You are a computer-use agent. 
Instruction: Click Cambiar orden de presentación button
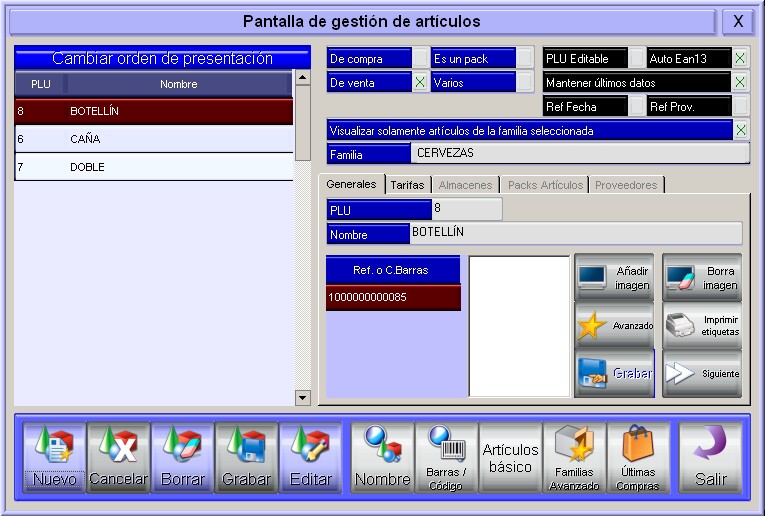click(162, 59)
